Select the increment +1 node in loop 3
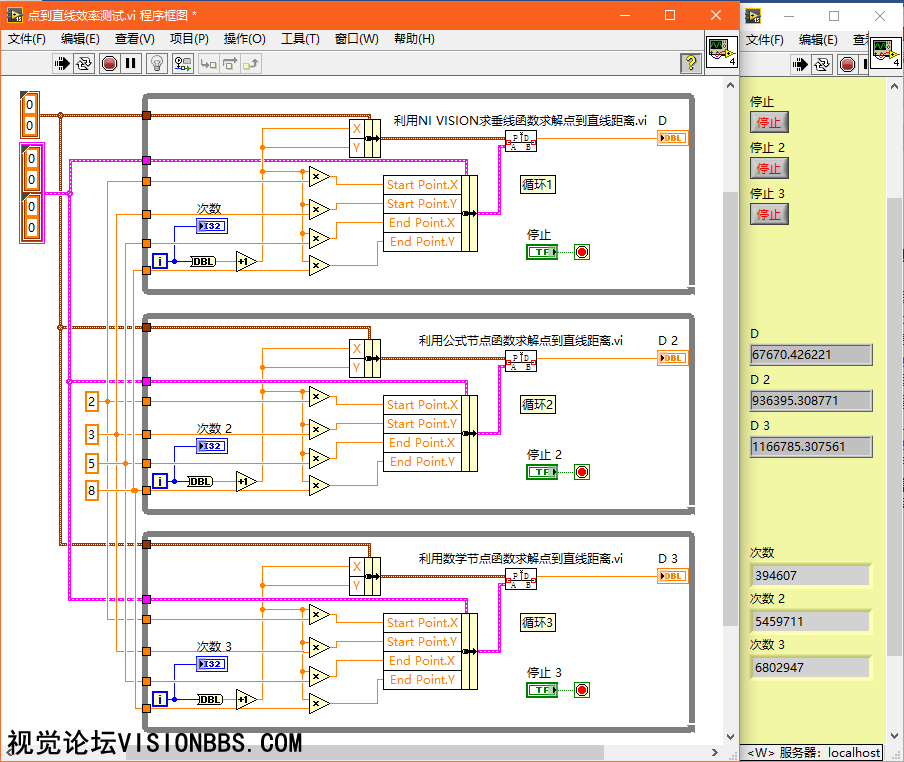This screenshot has height=762, width=904. (x=246, y=699)
